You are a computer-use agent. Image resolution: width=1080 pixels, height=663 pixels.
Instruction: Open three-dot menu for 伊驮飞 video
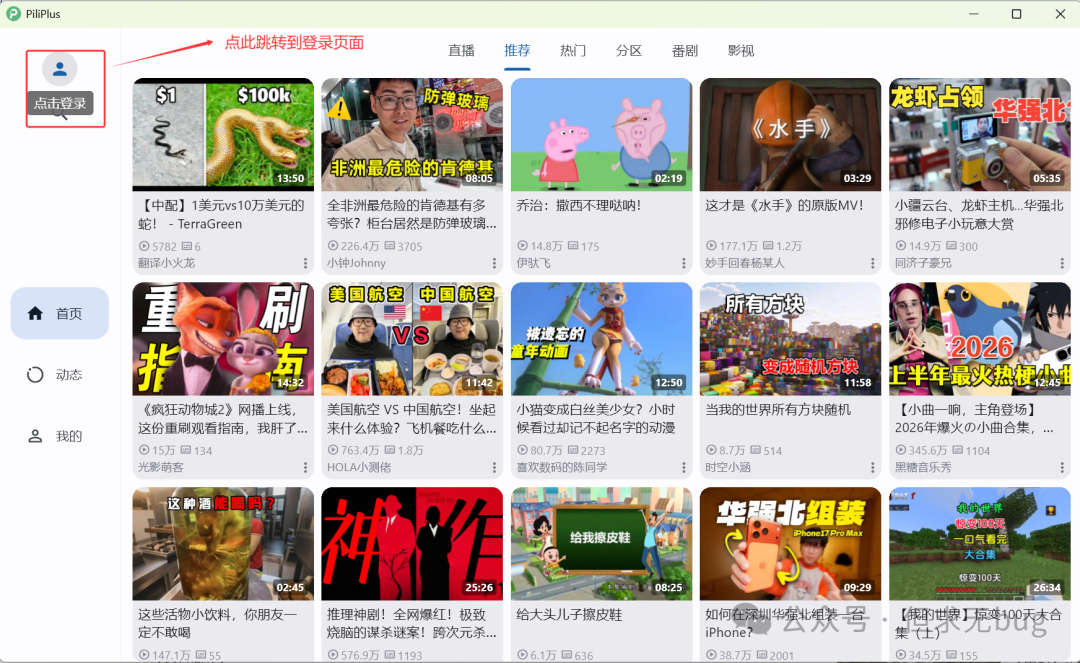[x=684, y=263]
